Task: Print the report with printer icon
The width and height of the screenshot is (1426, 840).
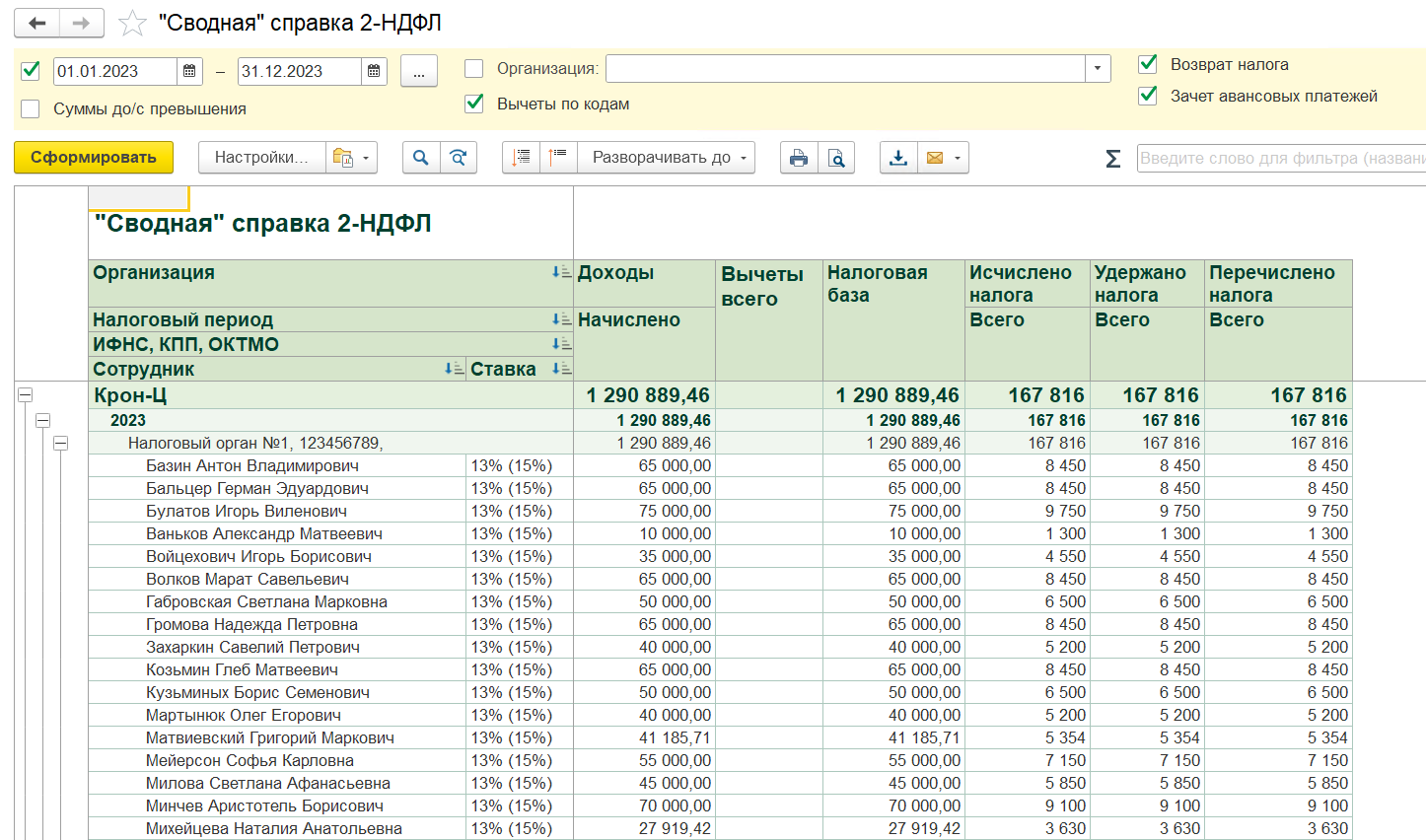Action: click(x=799, y=158)
